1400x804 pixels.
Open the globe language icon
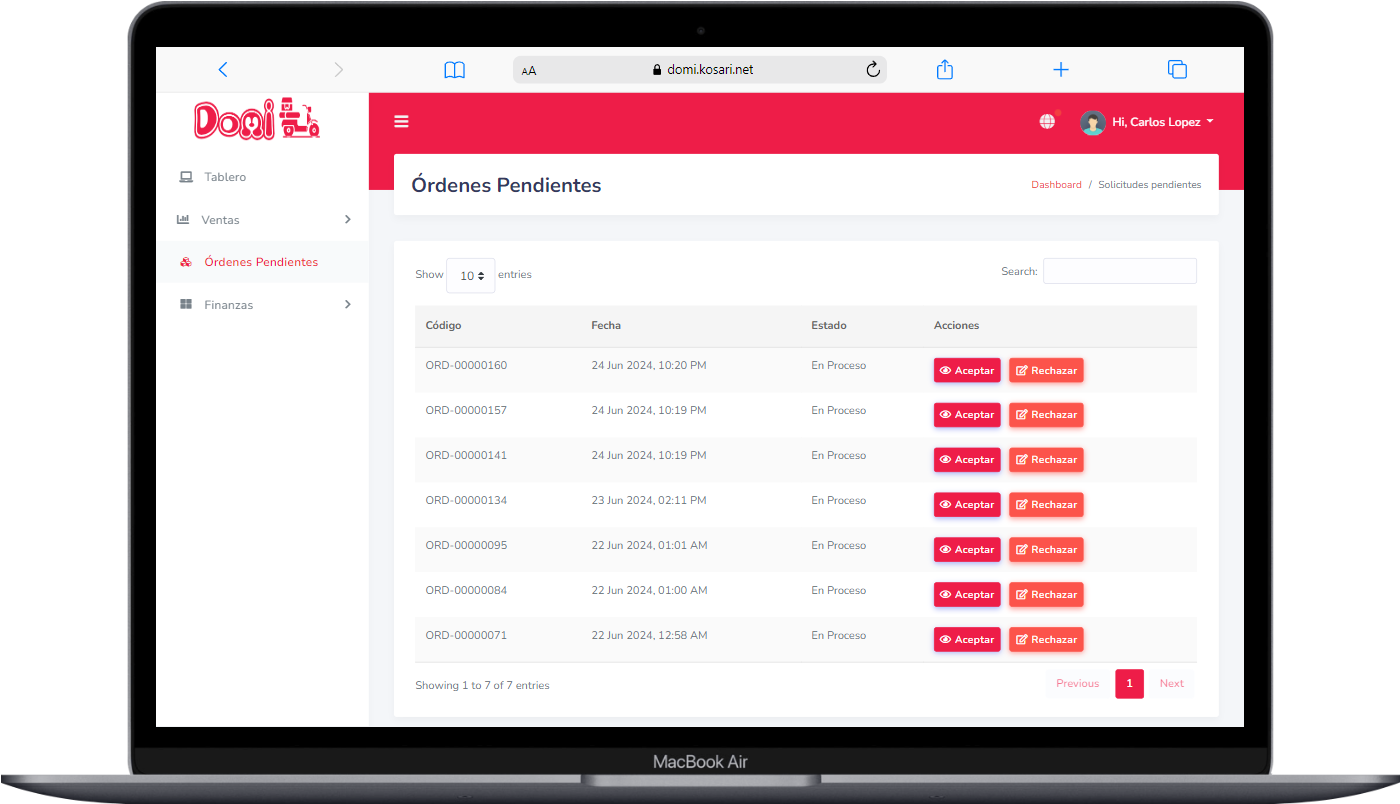pyautogui.click(x=1047, y=122)
